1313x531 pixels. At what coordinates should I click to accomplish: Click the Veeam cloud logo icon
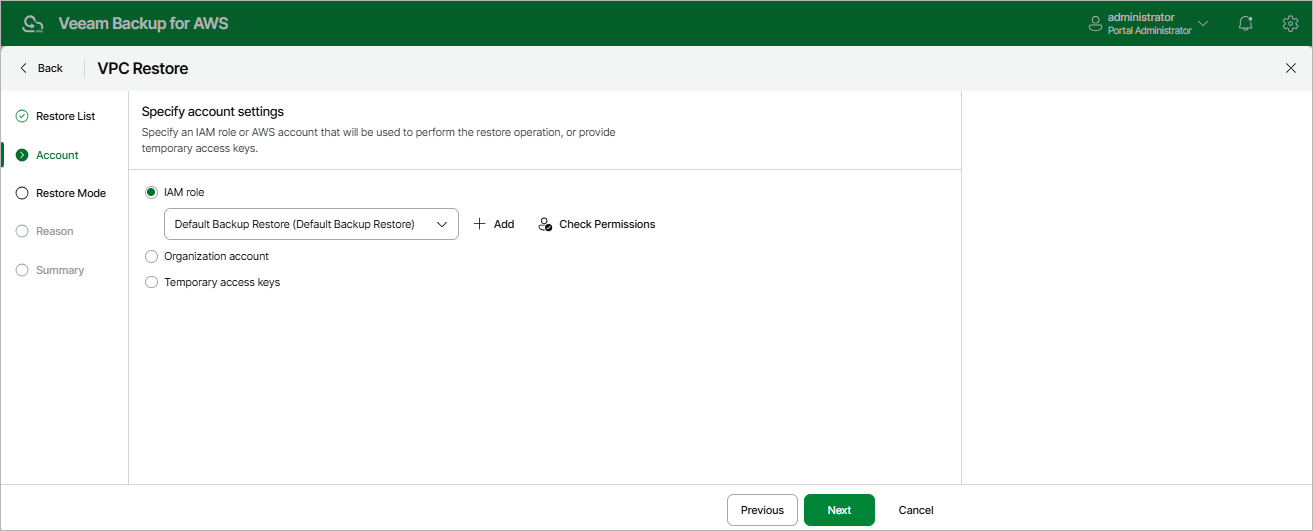[x=33, y=23]
